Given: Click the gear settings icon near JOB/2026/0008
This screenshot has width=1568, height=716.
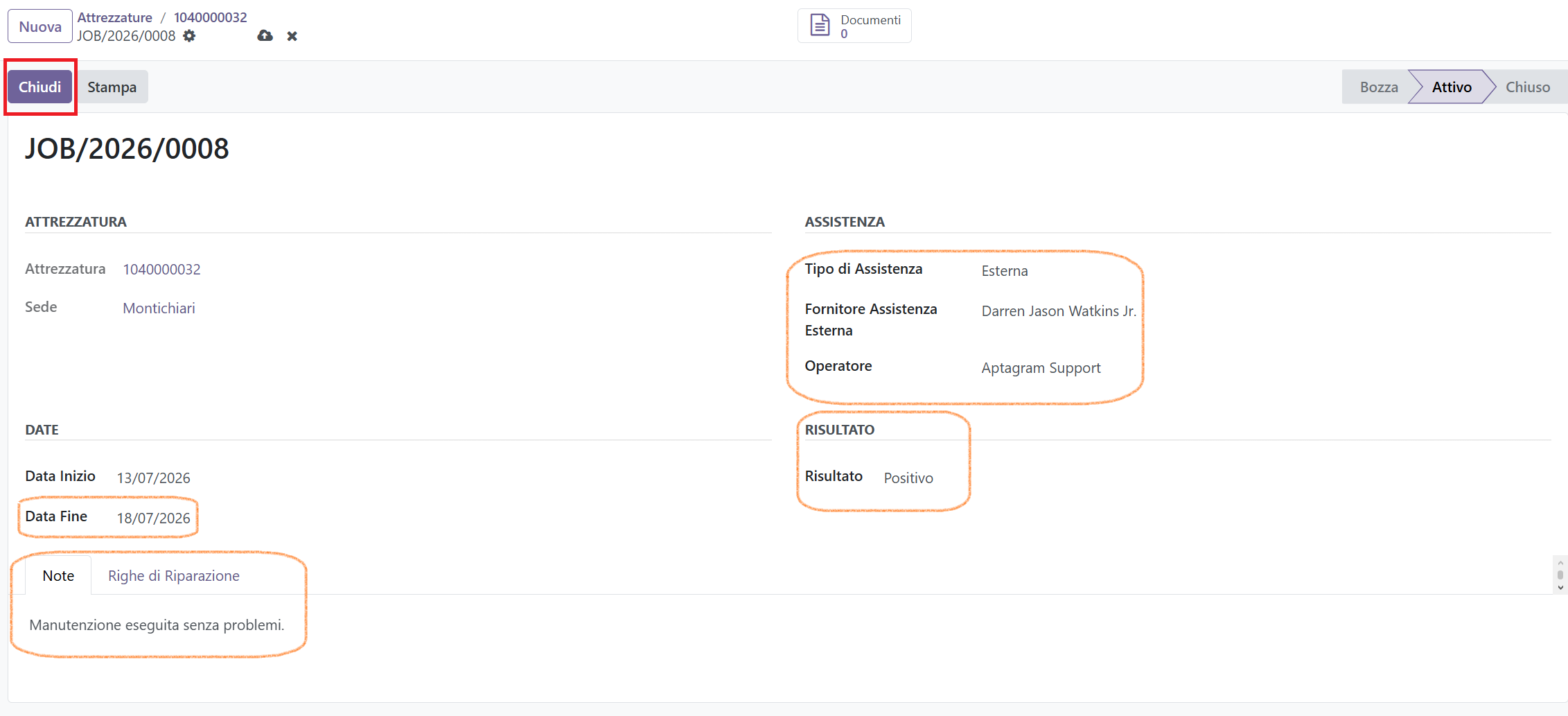Looking at the screenshot, I should (189, 35).
